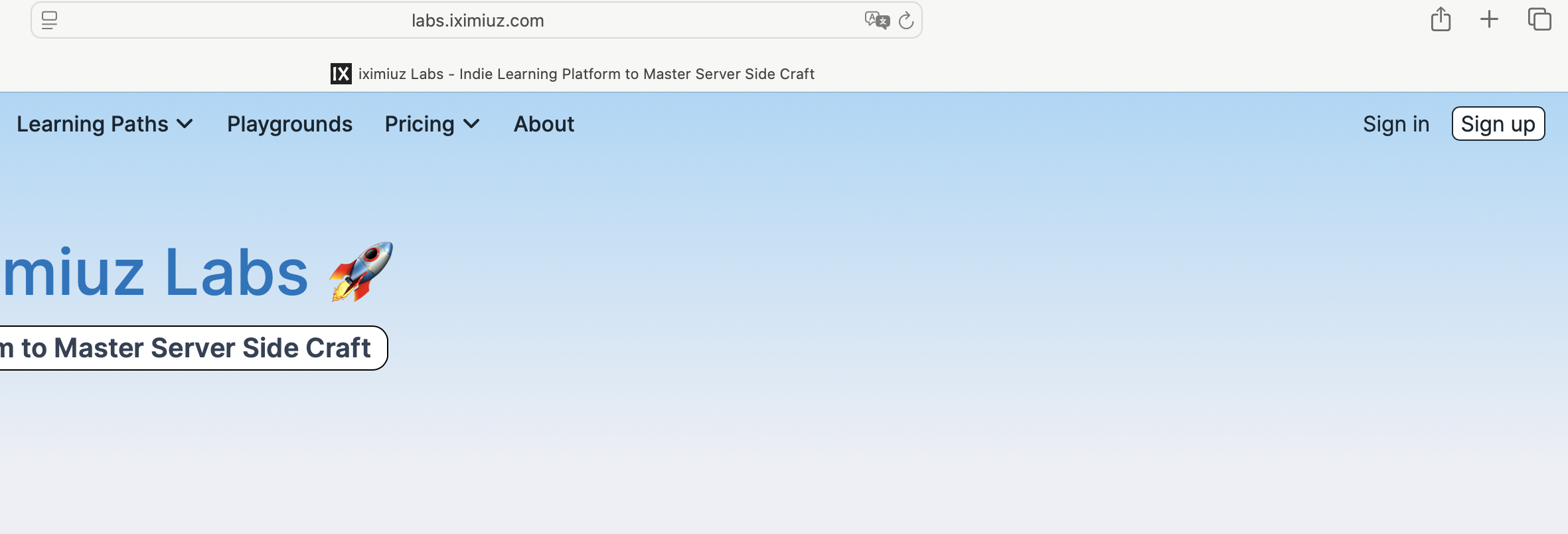Click the rocket emoji beside Labs heading
The width and height of the screenshot is (1568, 534).
[x=361, y=272]
